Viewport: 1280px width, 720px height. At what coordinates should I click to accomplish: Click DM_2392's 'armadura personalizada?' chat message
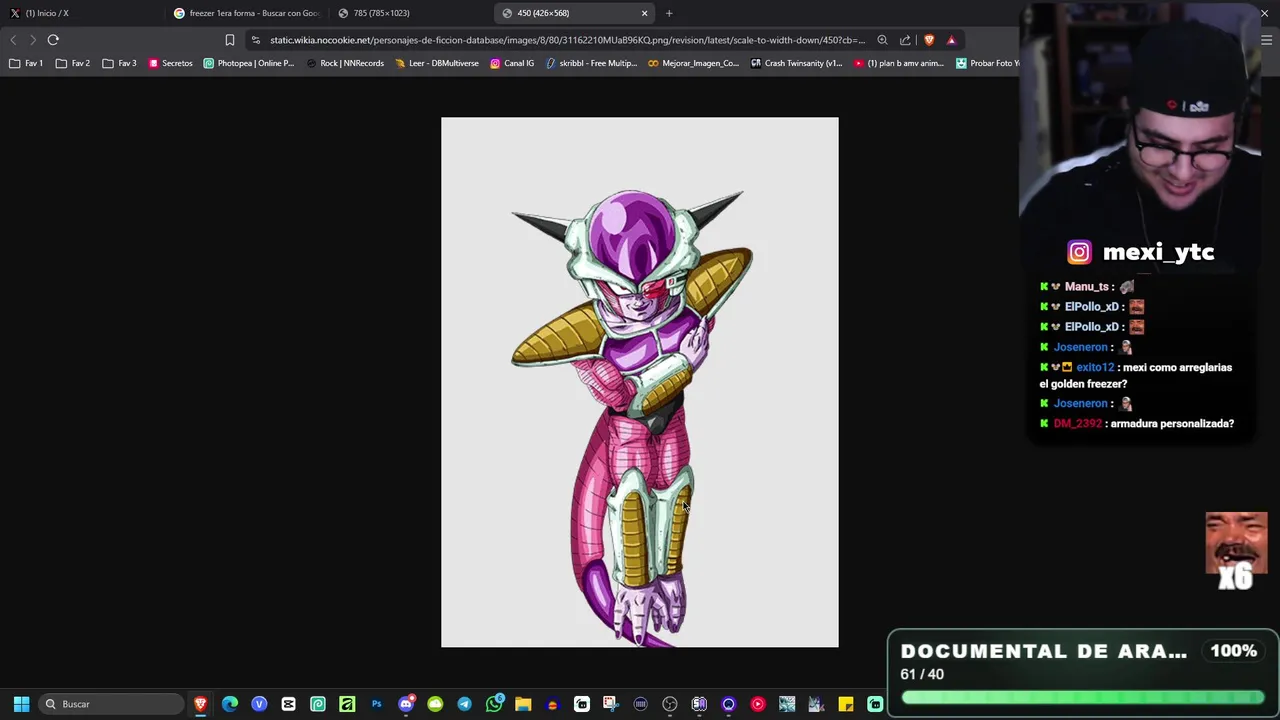click(x=1138, y=423)
